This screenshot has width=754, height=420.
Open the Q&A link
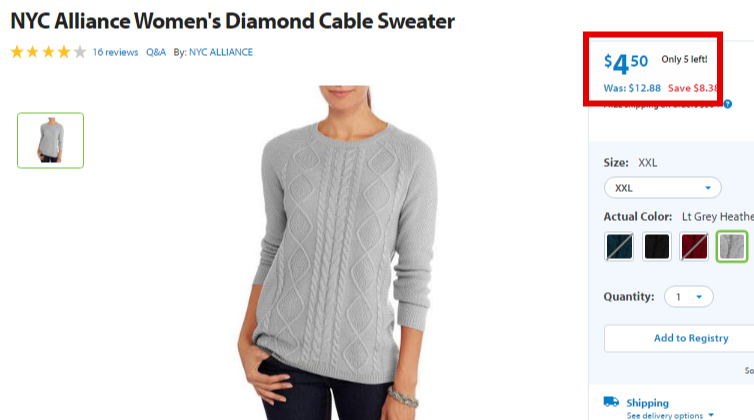(156, 52)
